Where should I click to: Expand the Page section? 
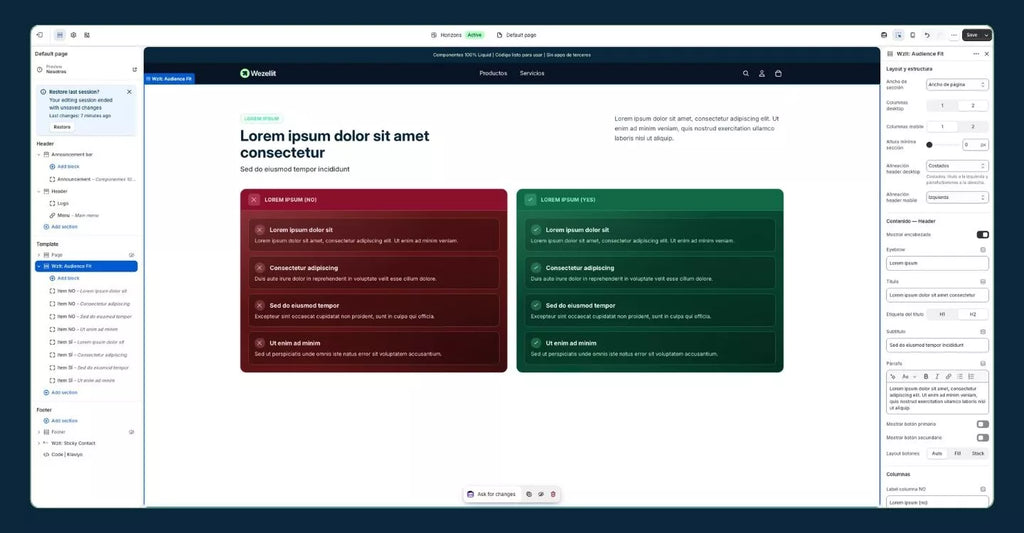(x=39, y=255)
